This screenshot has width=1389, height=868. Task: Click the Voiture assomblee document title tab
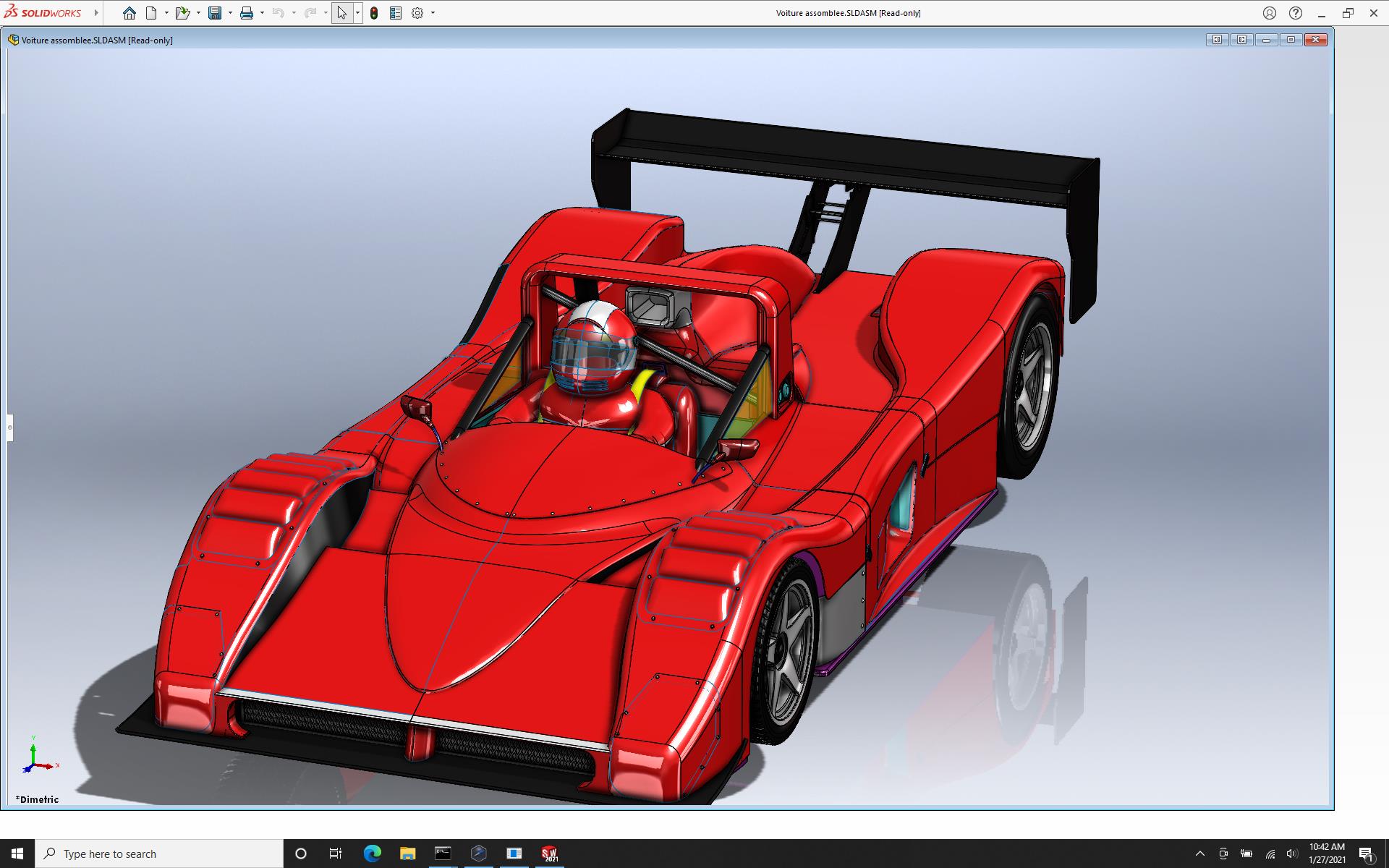[x=96, y=41]
